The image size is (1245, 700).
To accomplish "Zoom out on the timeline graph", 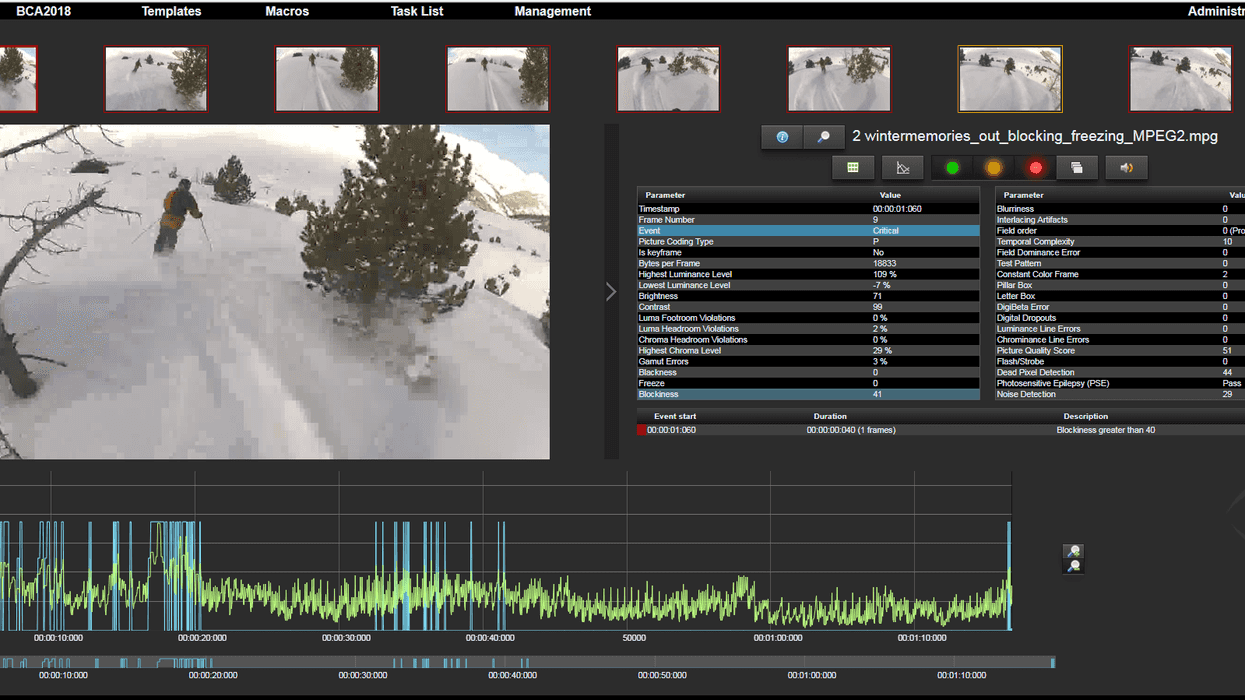I will (x=1073, y=566).
